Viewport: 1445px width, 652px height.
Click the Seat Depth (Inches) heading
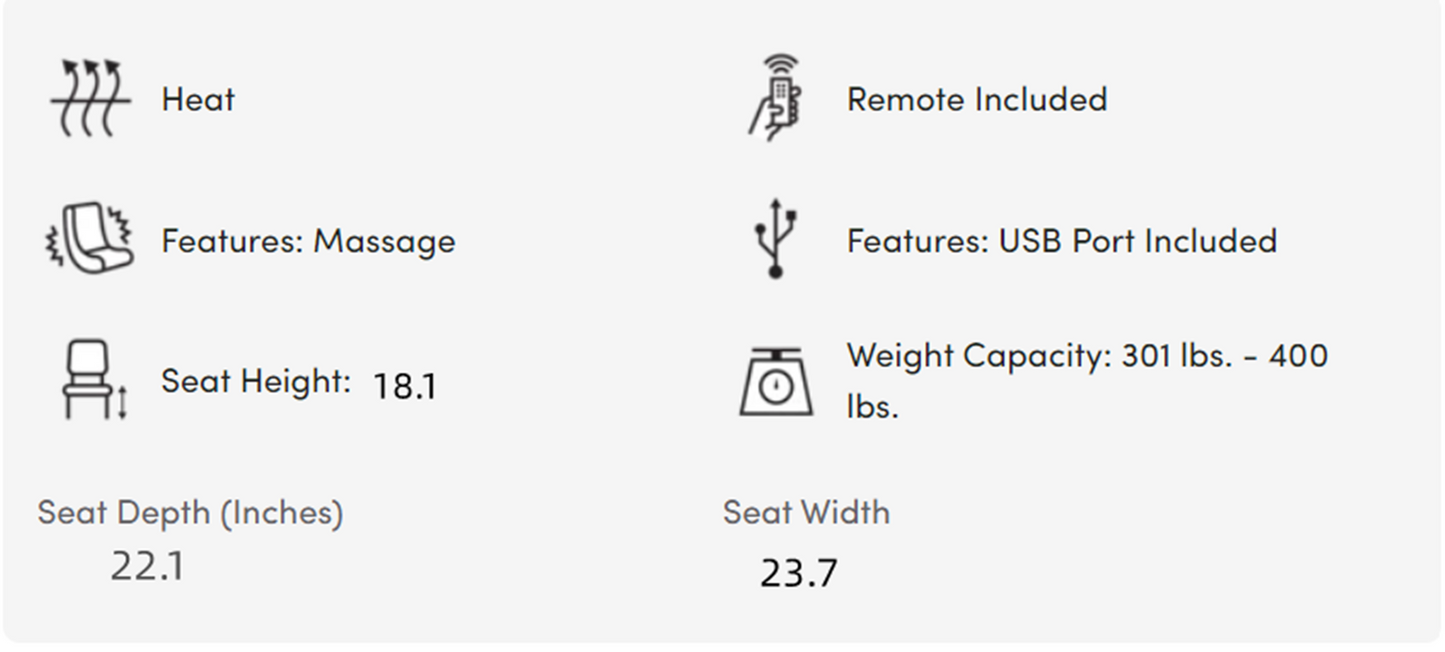pos(190,513)
